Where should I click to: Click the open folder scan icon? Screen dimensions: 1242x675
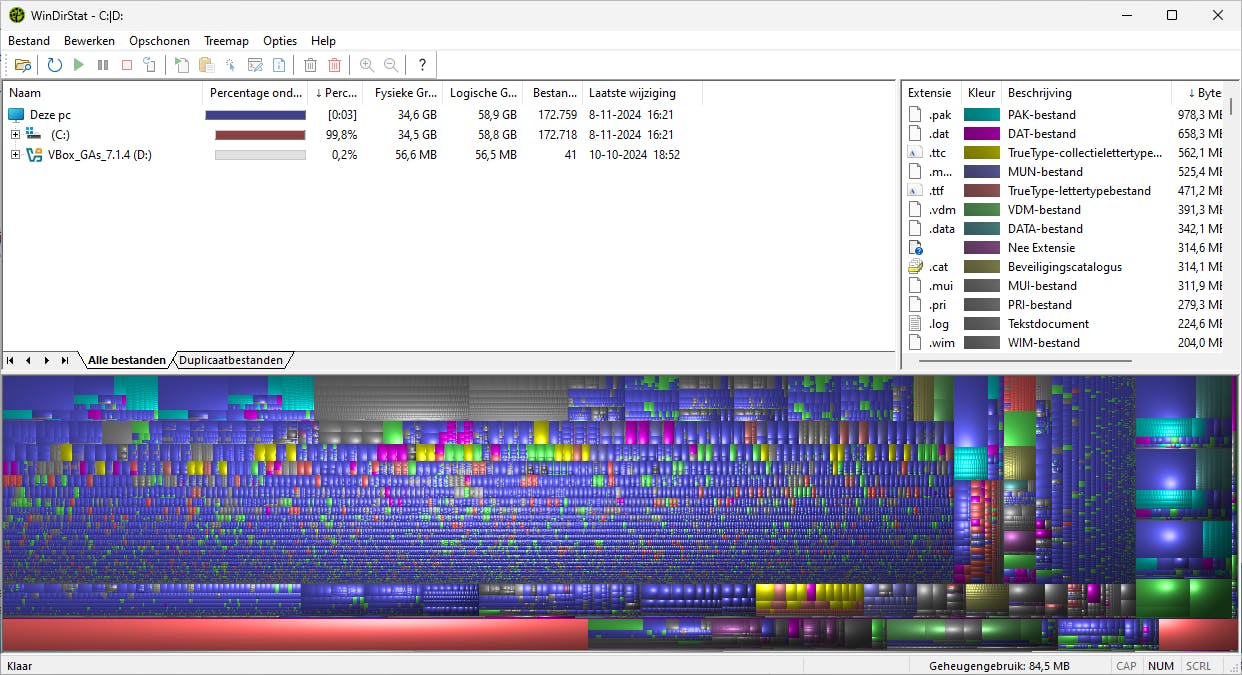(22, 65)
